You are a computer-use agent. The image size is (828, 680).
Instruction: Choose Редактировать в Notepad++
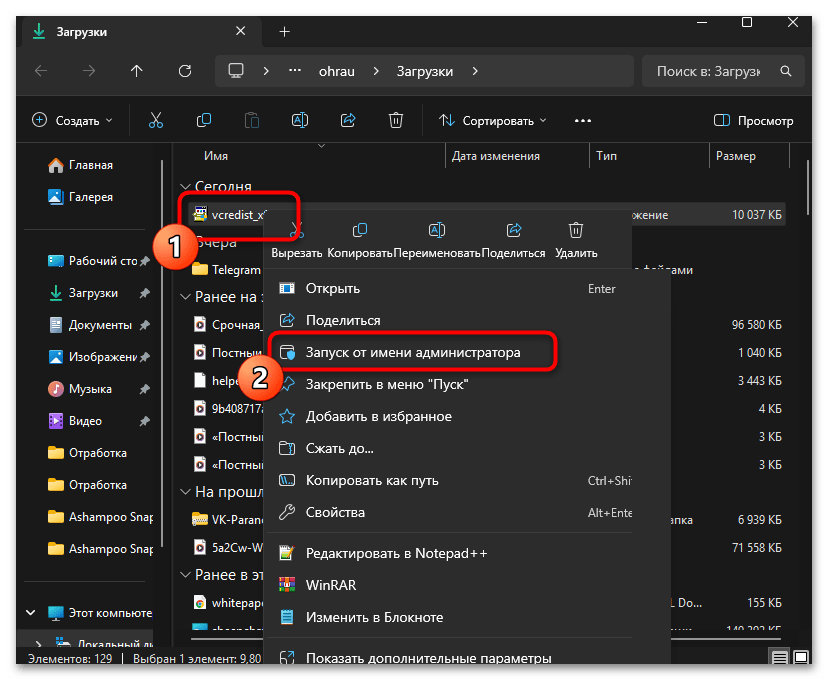click(449, 553)
